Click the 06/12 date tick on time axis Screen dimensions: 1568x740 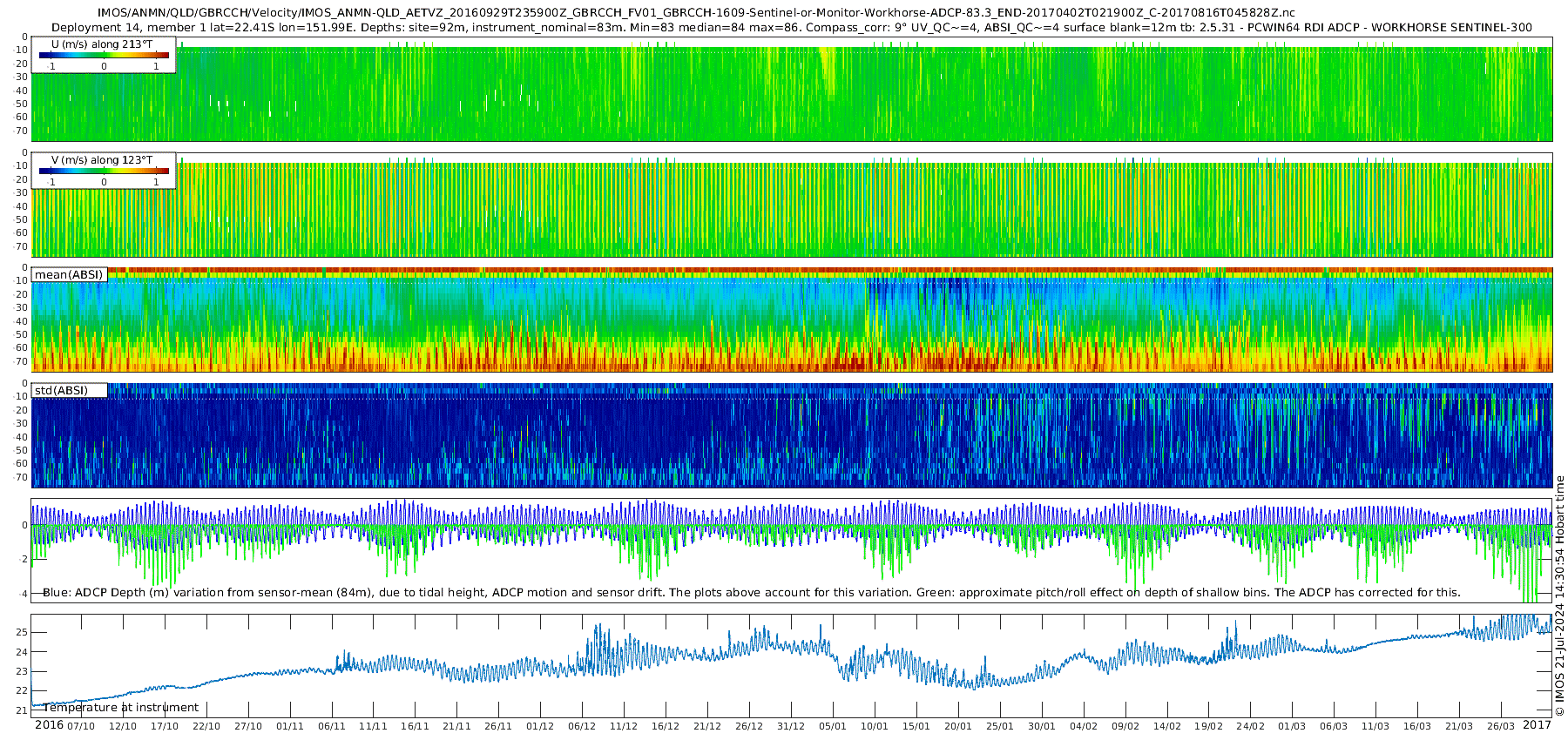point(582,726)
